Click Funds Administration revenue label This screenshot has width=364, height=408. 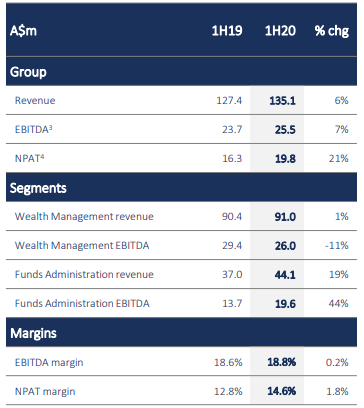84,274
